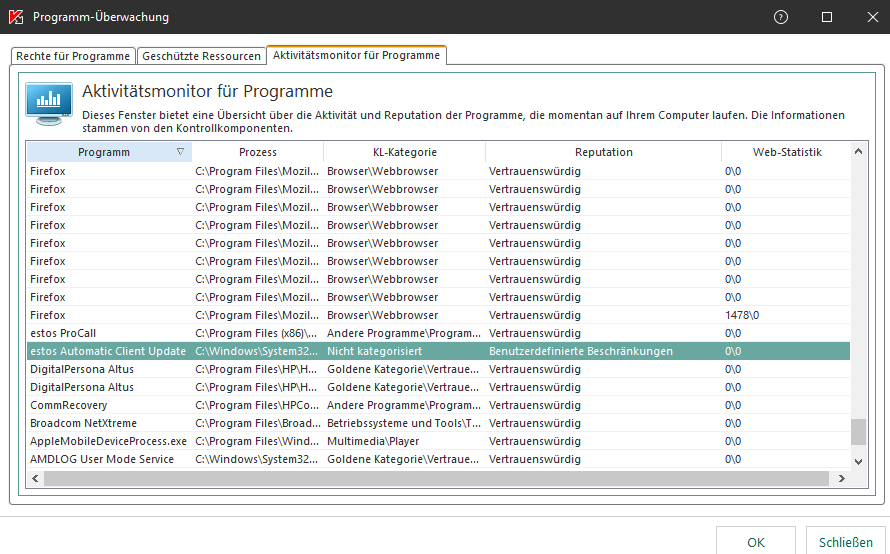
Task: Click Vertrauenswürdig in Broadcom NetXtreme row
Action: (535, 423)
